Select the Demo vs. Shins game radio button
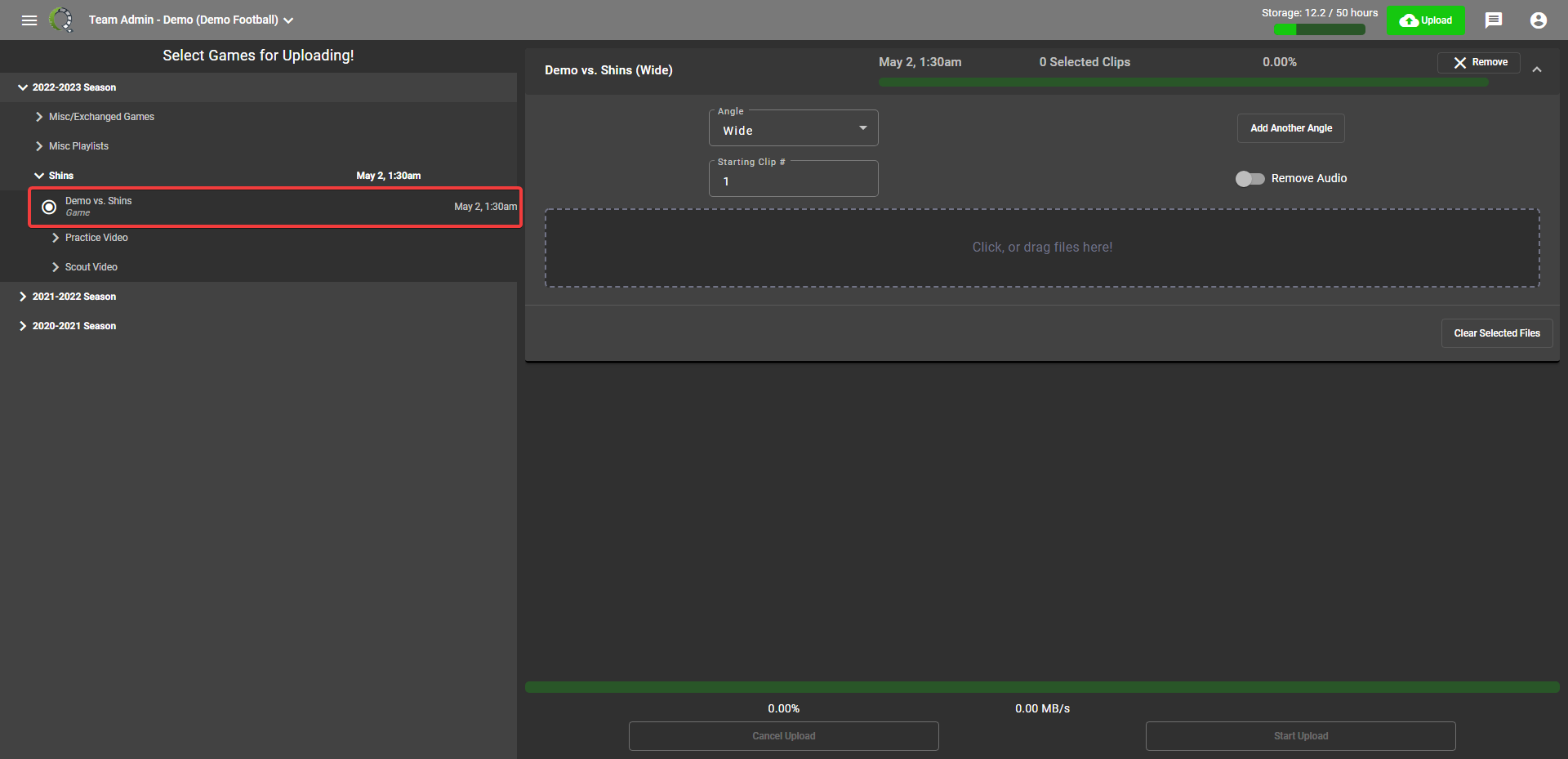This screenshot has width=1568, height=759. 49,207
